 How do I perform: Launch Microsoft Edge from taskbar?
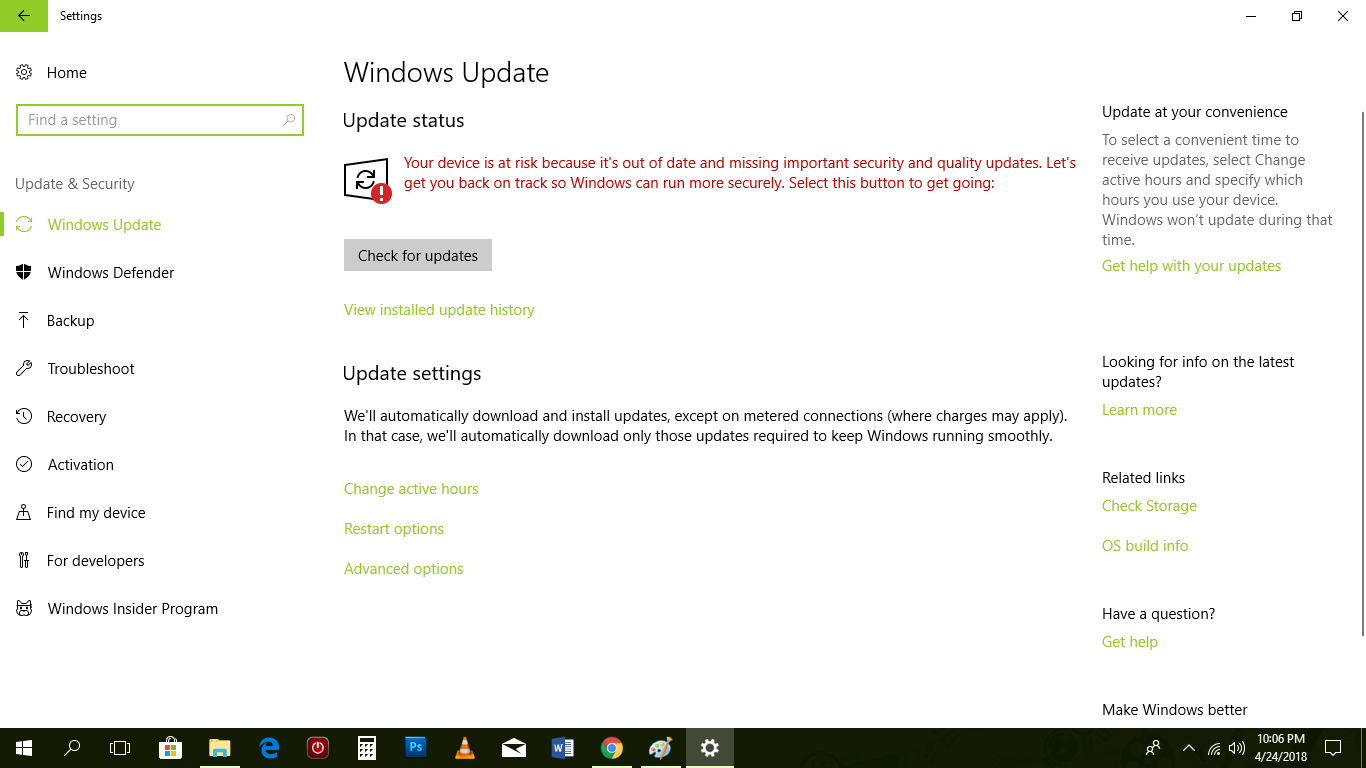pos(269,748)
